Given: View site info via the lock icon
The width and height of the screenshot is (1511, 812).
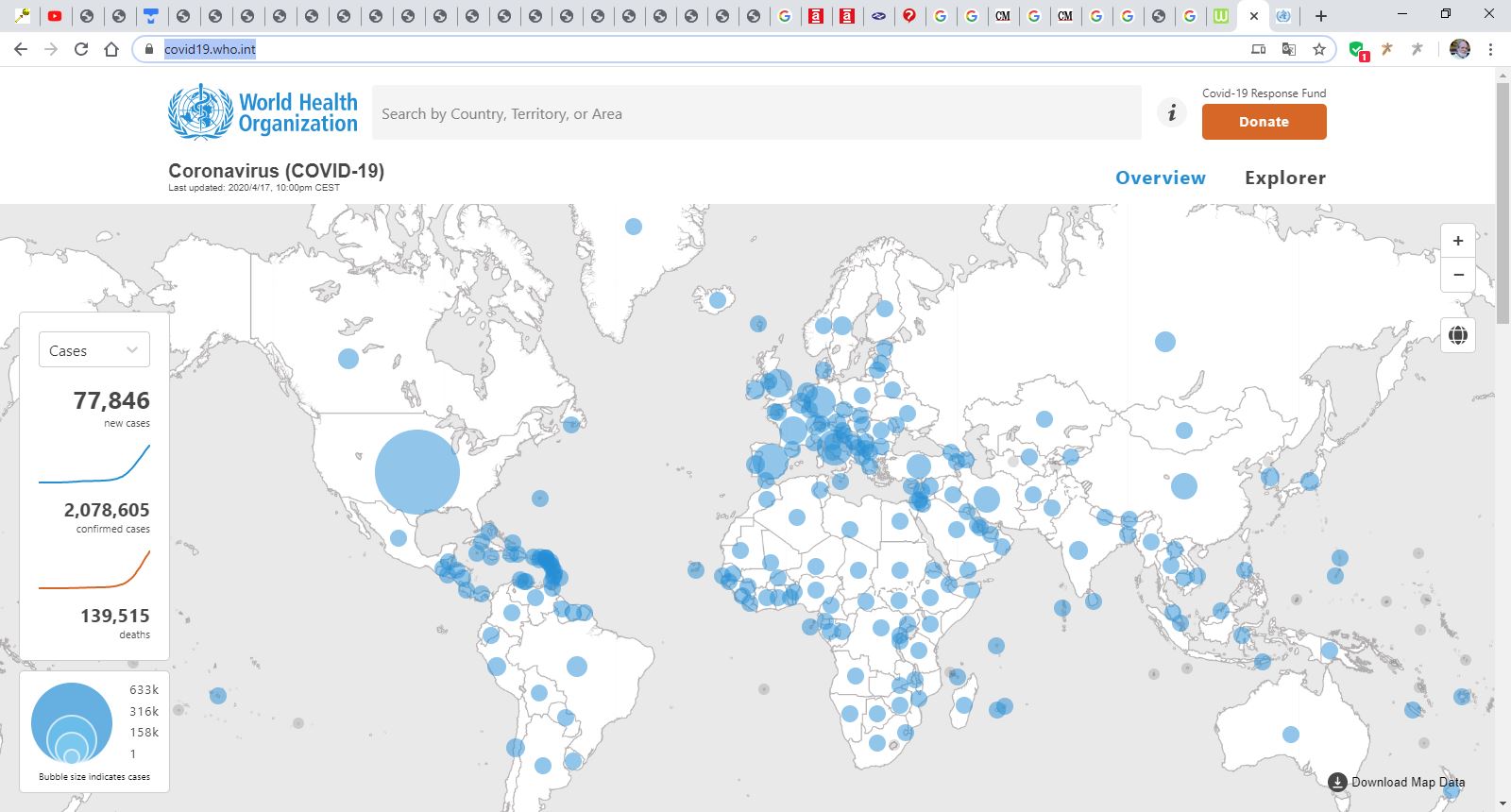Looking at the screenshot, I should (148, 49).
